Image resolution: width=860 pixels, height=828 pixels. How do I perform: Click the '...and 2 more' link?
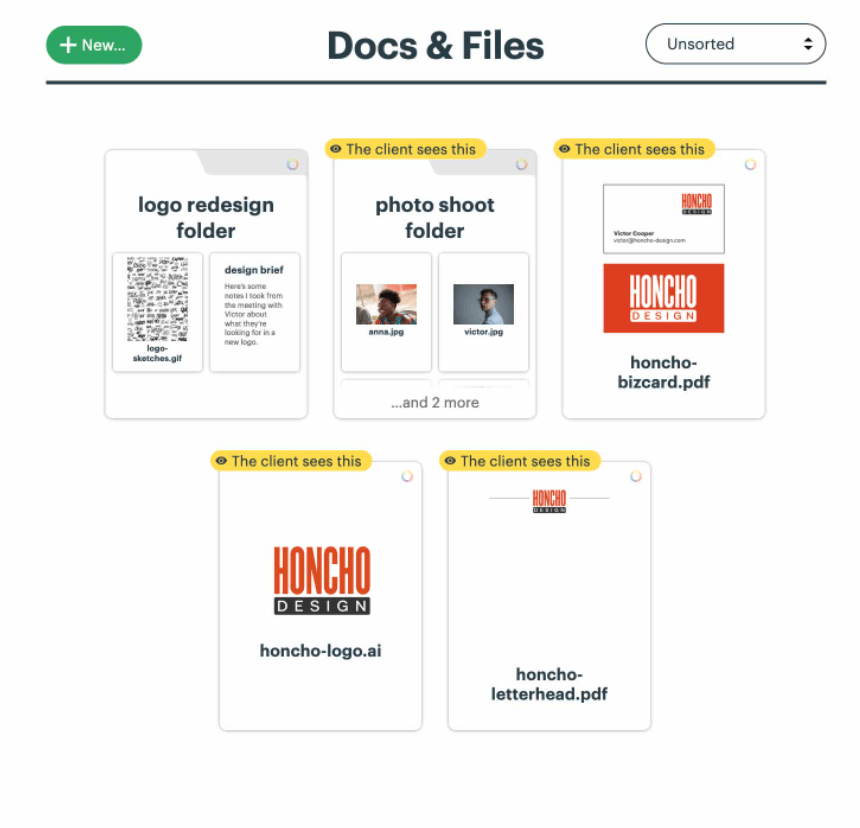[434, 402]
